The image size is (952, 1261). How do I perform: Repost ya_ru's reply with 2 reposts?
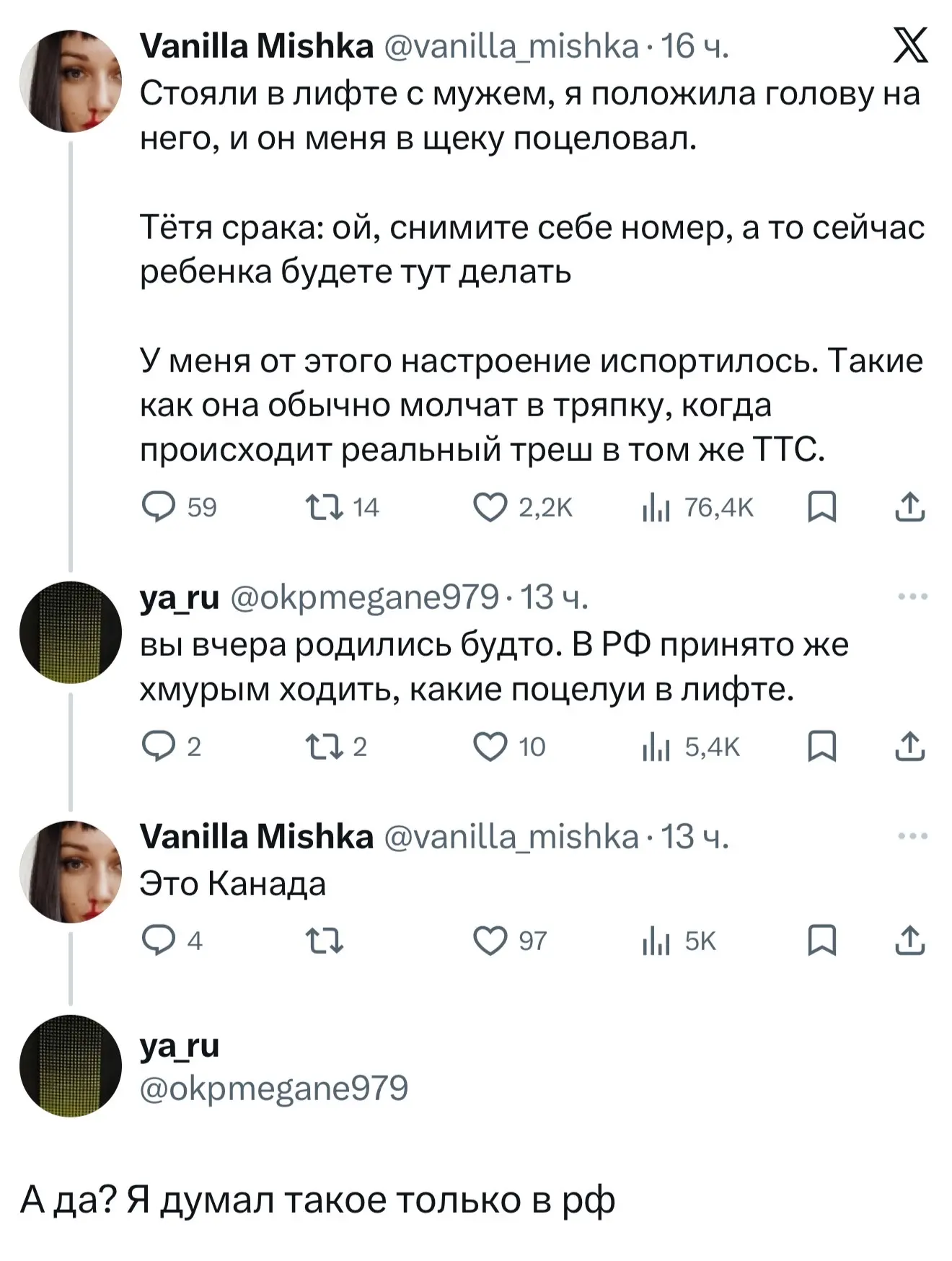click(324, 747)
